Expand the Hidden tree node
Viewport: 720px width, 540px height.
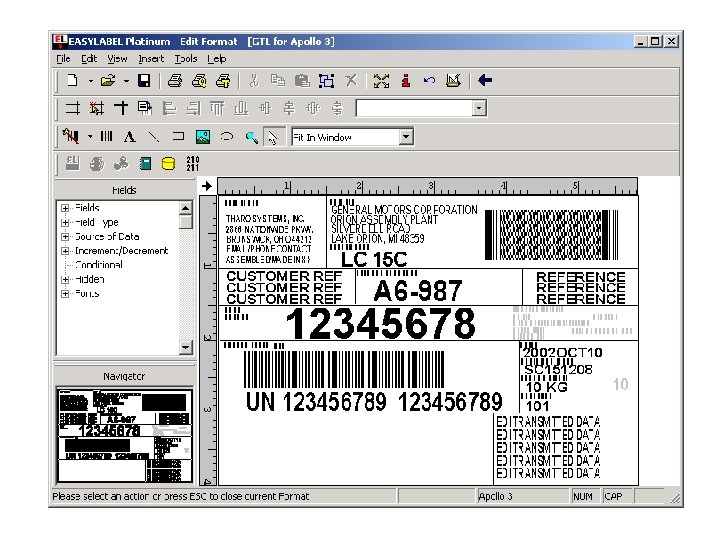pyautogui.click(x=65, y=279)
